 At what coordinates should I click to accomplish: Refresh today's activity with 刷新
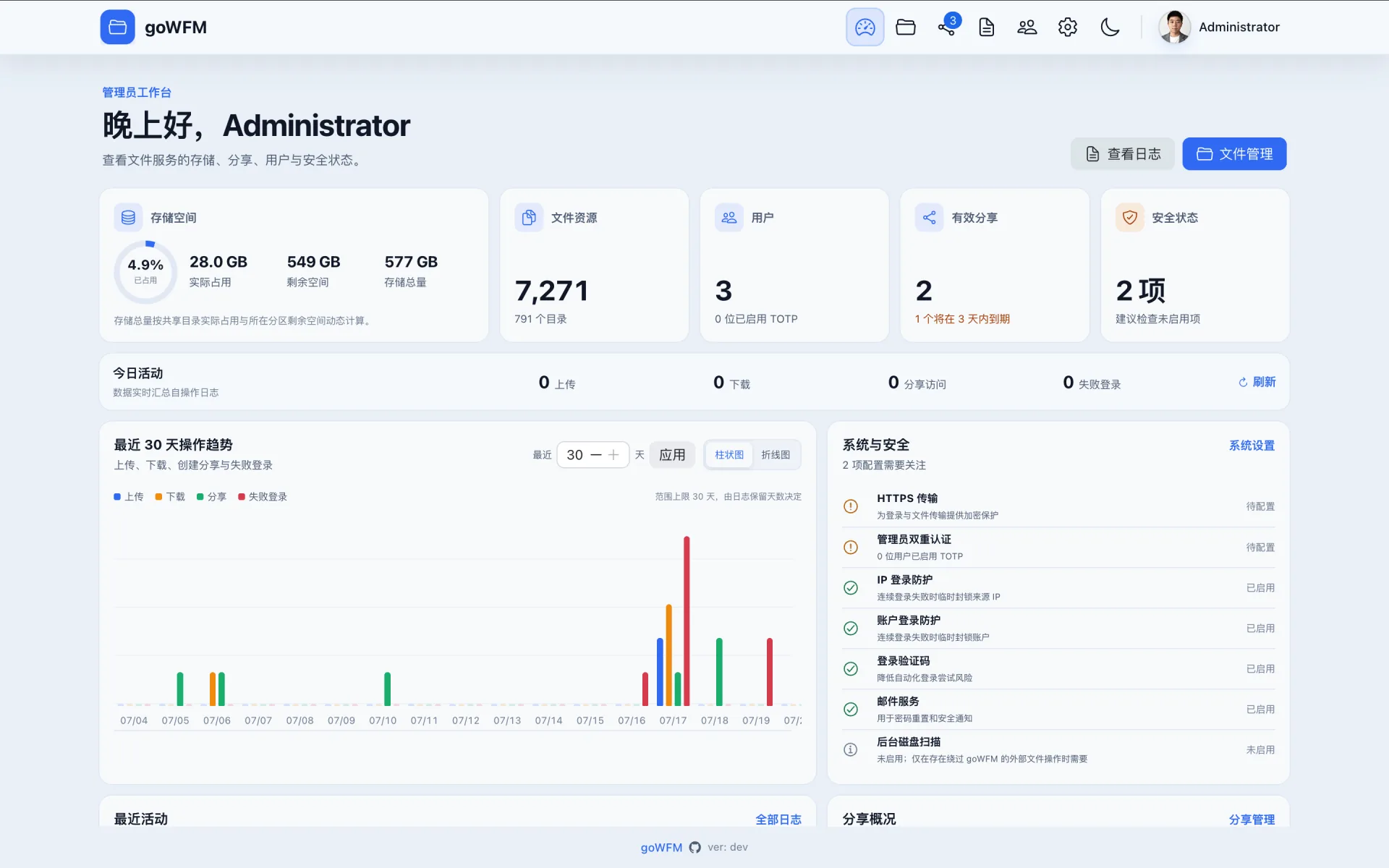click(x=1257, y=382)
